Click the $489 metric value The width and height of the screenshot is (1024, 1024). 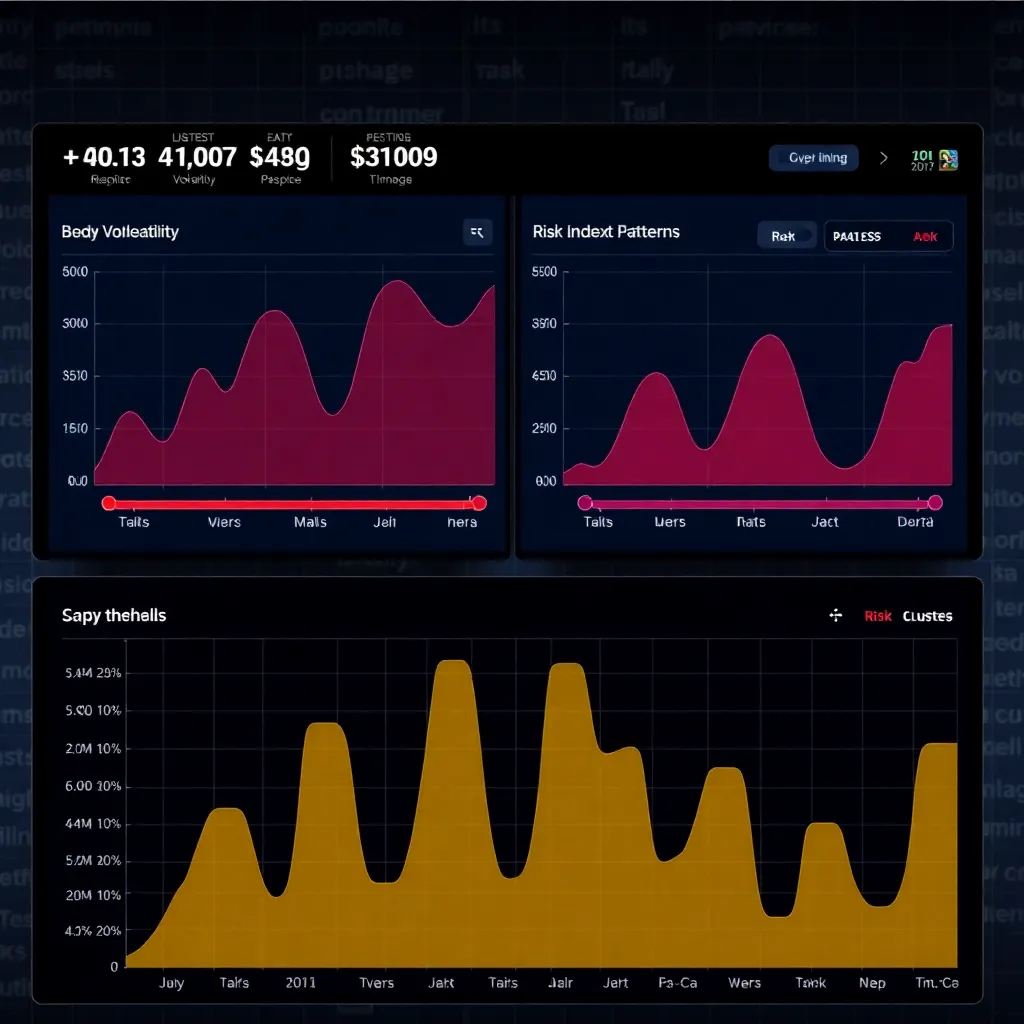pyautogui.click(x=280, y=157)
